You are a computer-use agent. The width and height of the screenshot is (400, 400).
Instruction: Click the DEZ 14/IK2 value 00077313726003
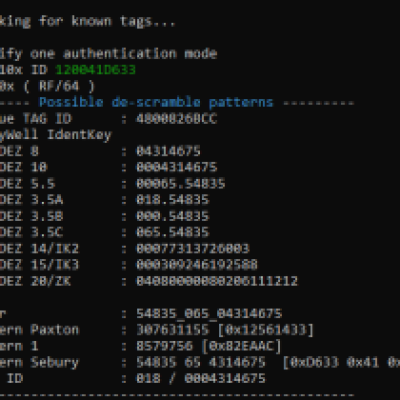193,248
